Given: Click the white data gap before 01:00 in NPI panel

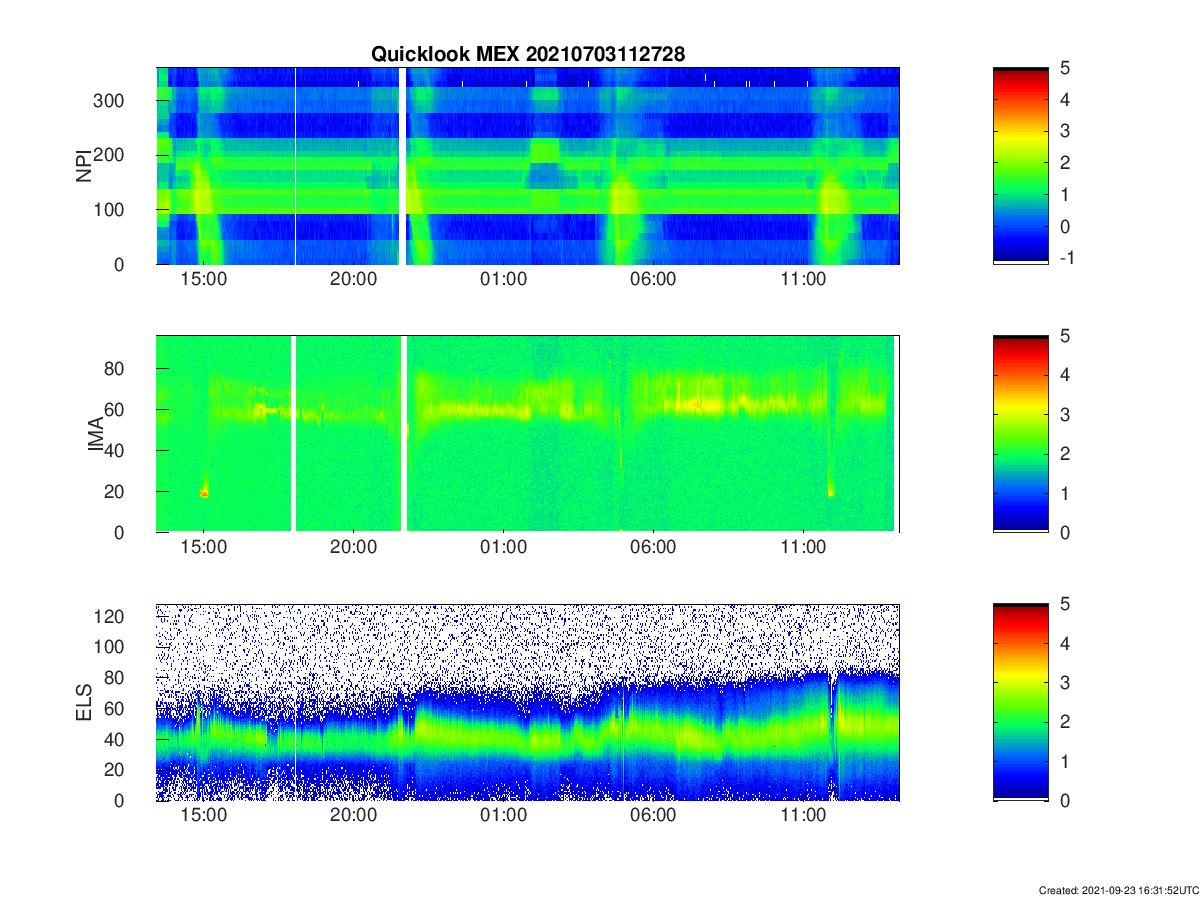Looking at the screenshot, I should point(404,165).
